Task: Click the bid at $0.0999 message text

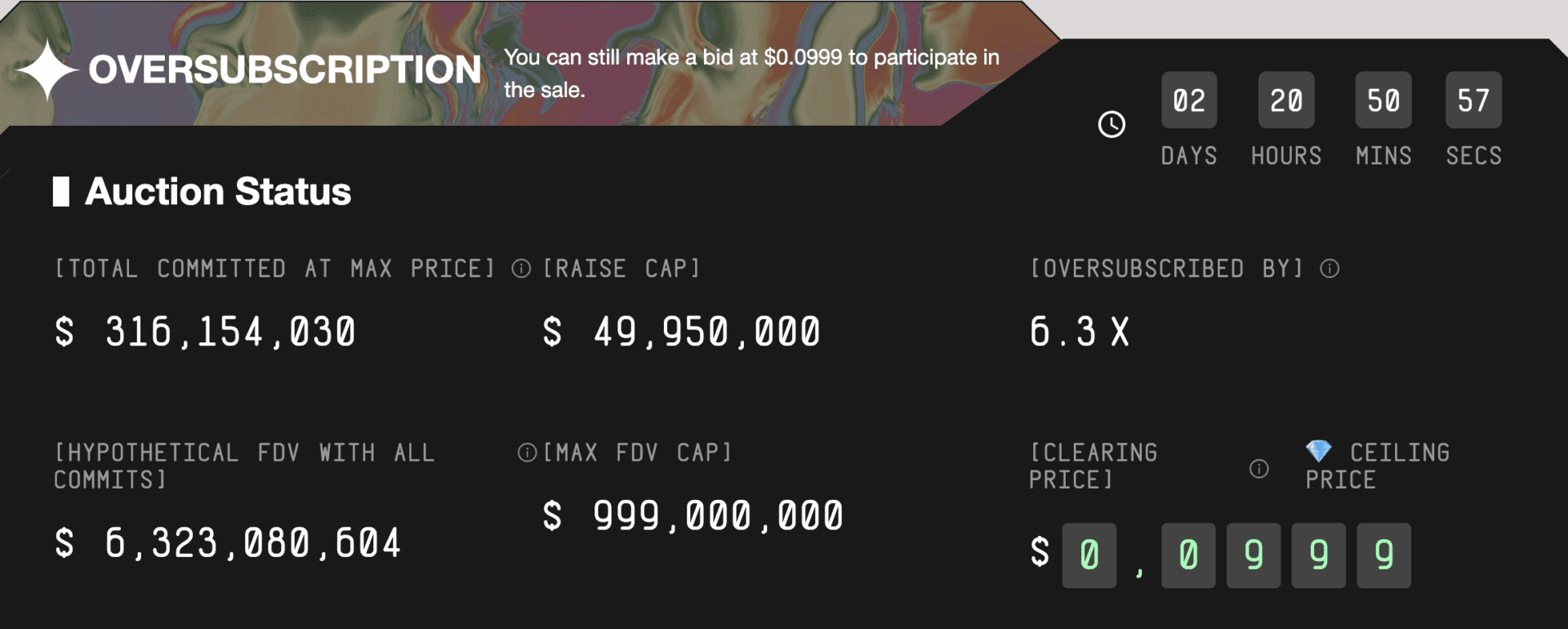Action: [751, 73]
